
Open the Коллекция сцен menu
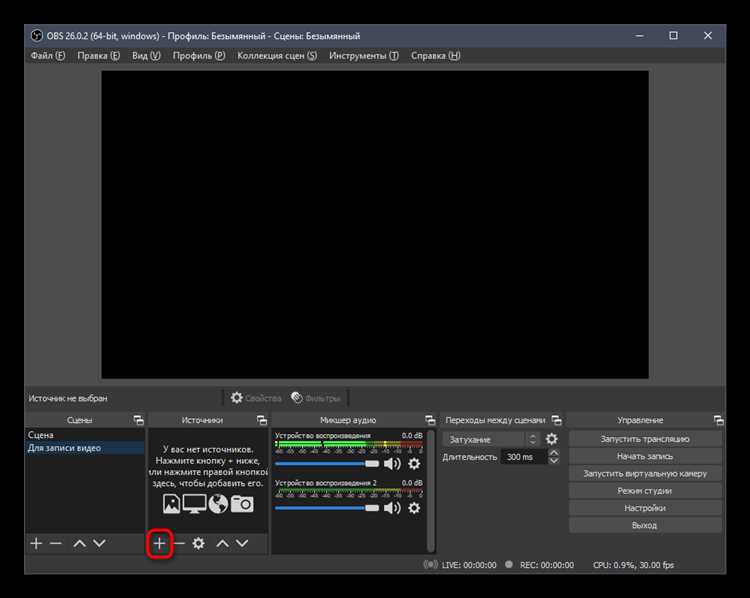277,55
